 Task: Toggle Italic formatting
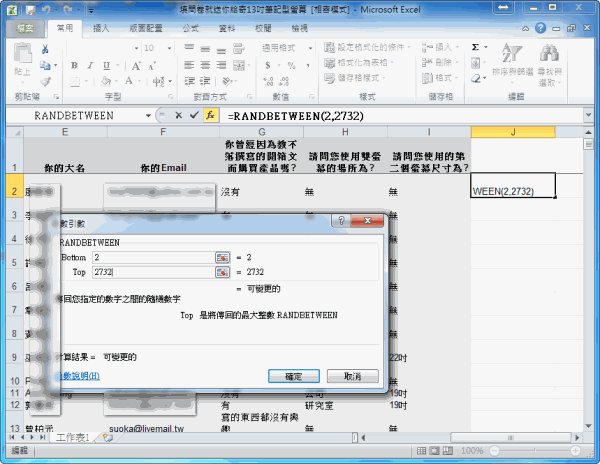click(90, 65)
